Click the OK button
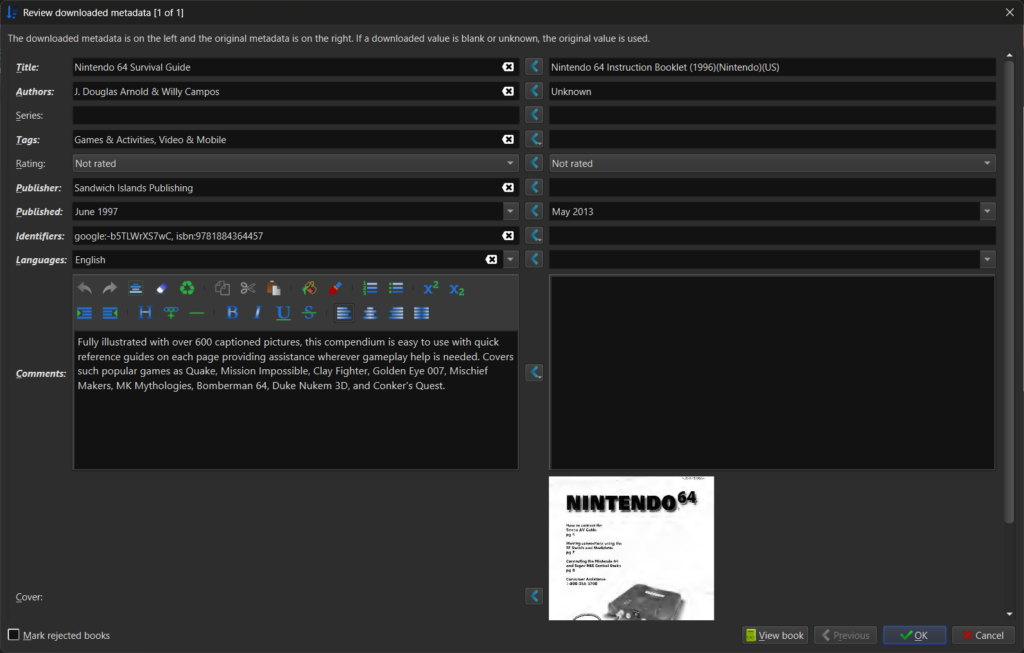Image resolution: width=1024 pixels, height=653 pixels. click(x=914, y=635)
